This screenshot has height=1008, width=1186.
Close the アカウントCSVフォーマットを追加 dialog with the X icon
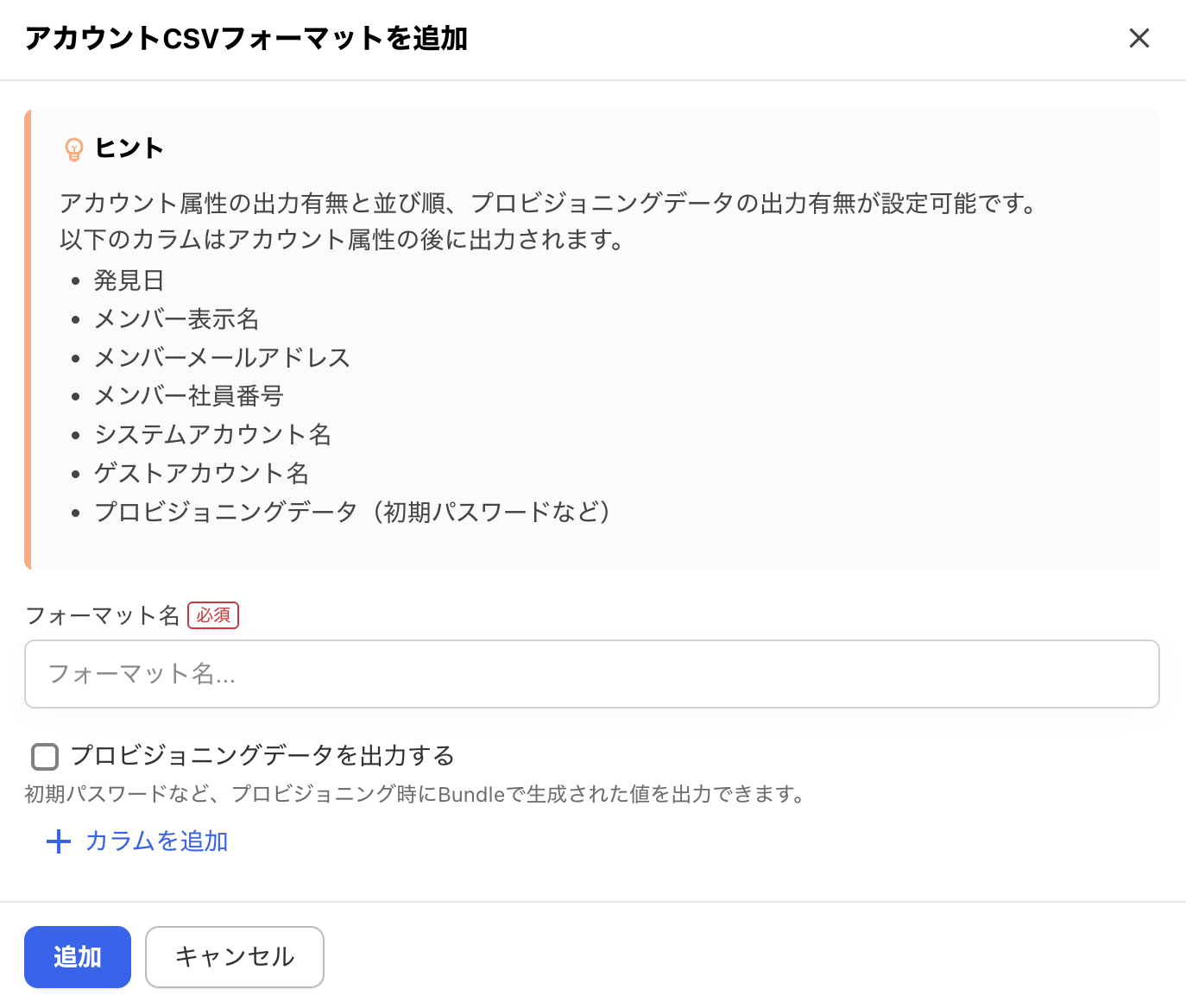[x=1139, y=38]
